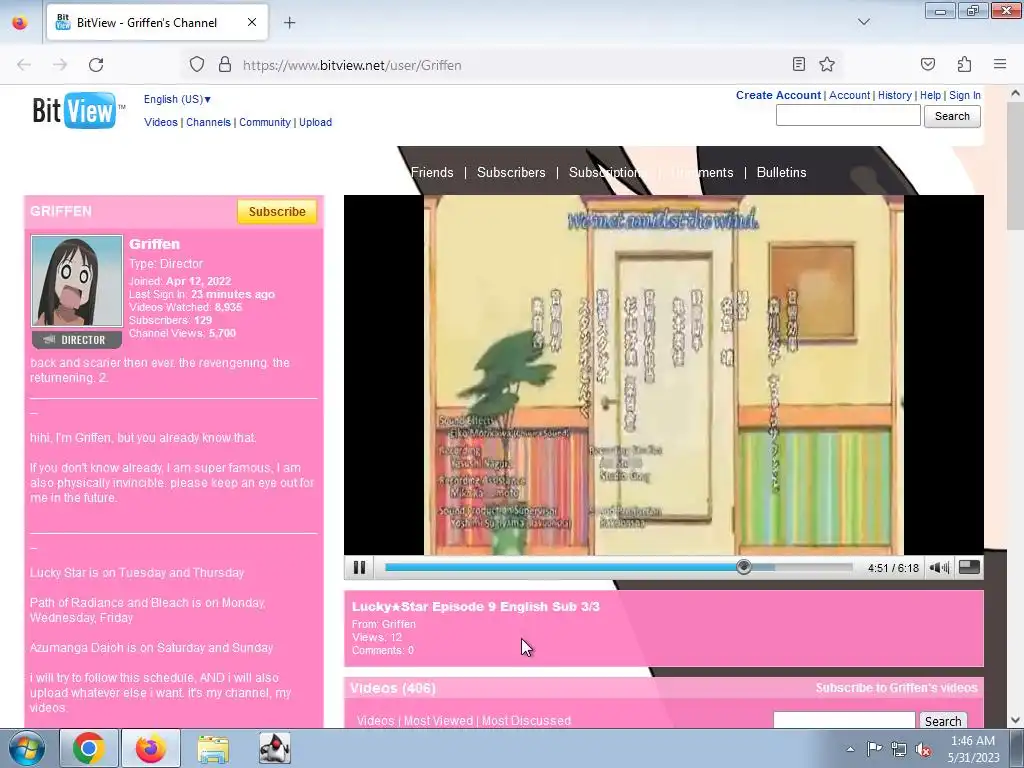Click the taskbar clock showing 1:46 AM
The image size is (1024, 768).
point(973,749)
